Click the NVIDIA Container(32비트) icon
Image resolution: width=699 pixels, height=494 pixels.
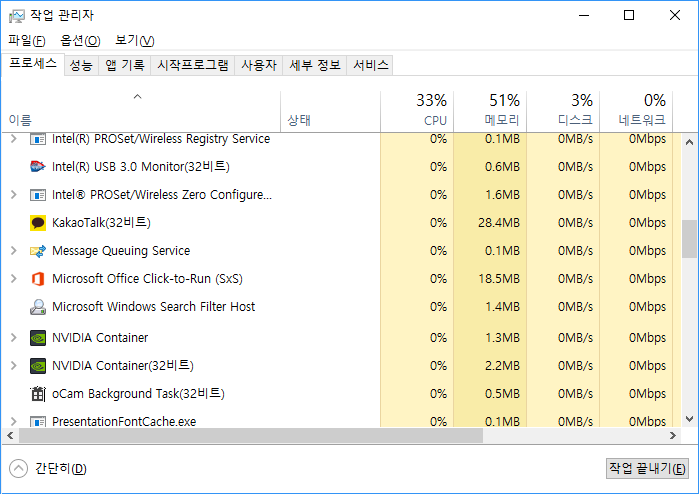37,366
